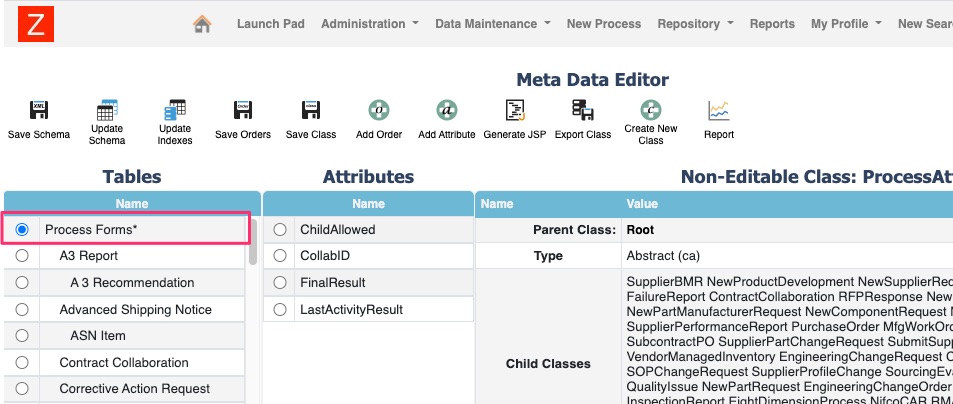Click the Type value Abstract (ca)
Image resolution: width=953 pixels, height=404 pixels.
(x=663, y=256)
